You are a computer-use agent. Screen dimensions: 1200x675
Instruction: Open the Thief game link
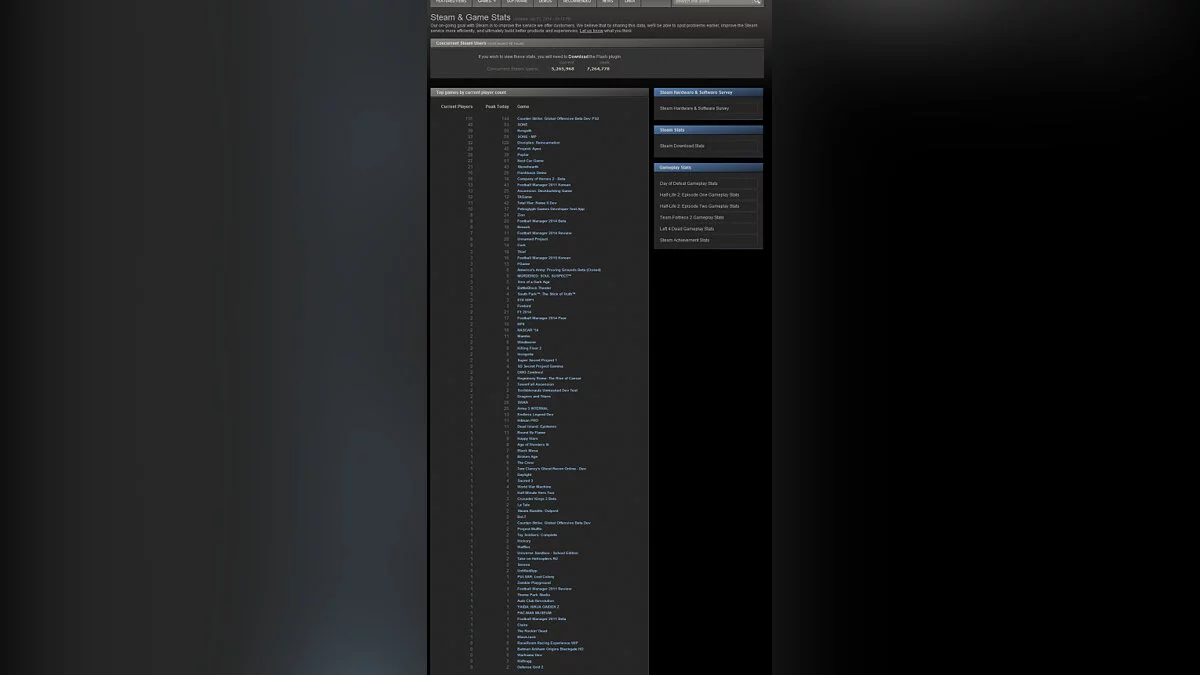pyautogui.click(x=521, y=251)
